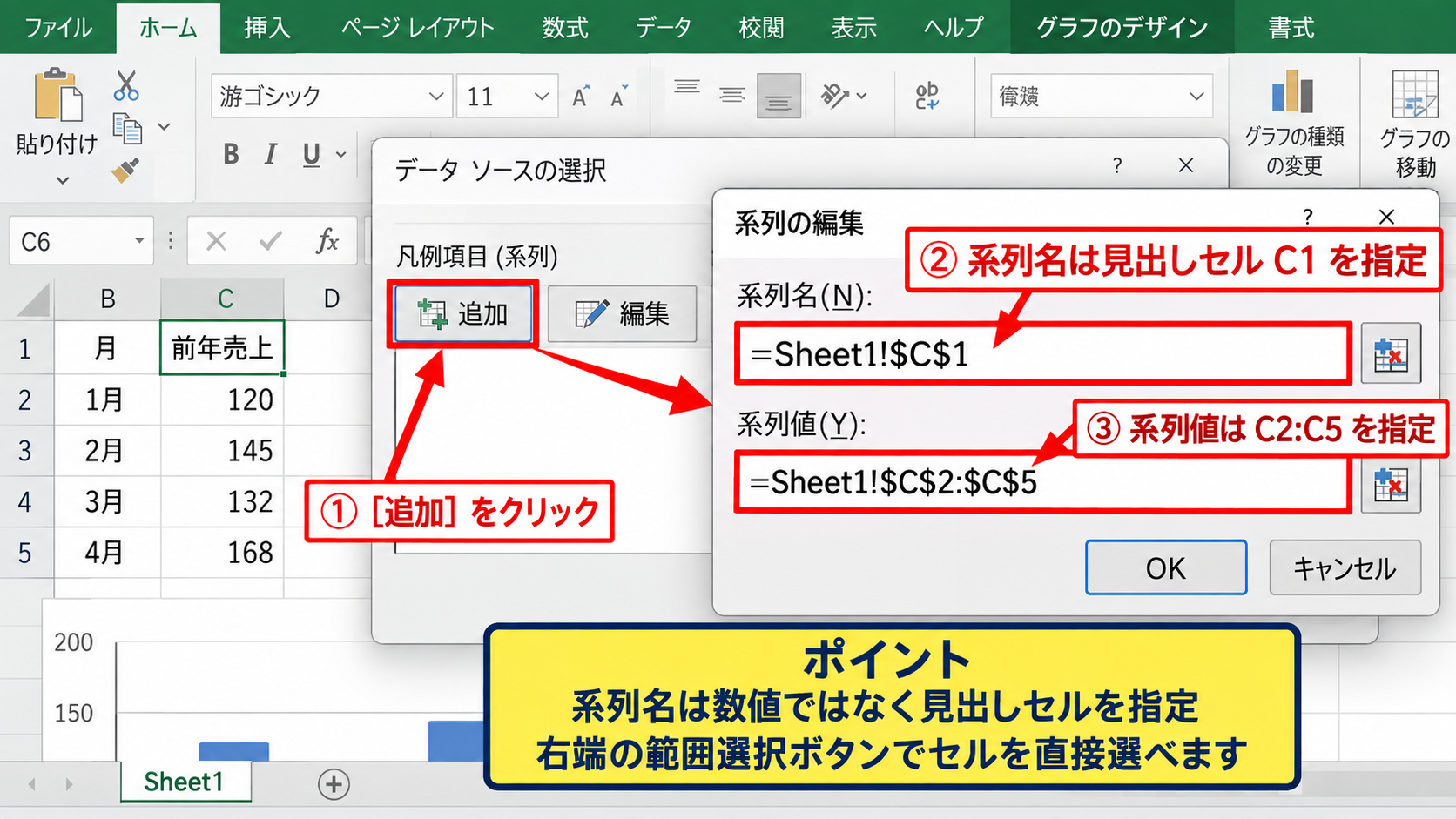Switch to the 数式 ribbon tab

[x=565, y=28]
